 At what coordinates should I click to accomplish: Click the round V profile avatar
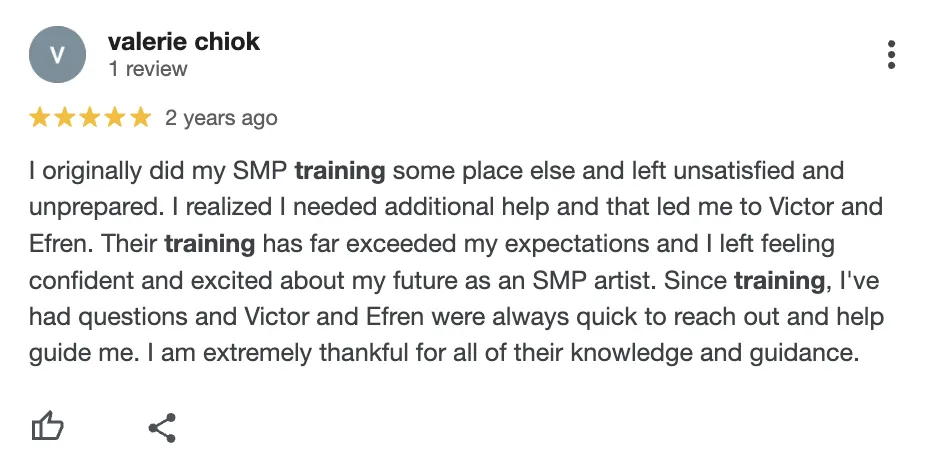click(x=57, y=54)
